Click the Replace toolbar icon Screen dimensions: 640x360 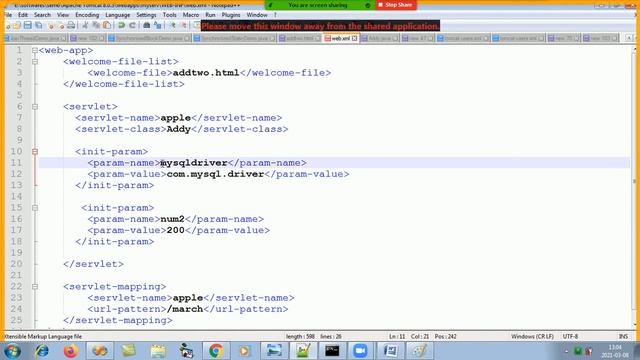click(x=158, y=26)
